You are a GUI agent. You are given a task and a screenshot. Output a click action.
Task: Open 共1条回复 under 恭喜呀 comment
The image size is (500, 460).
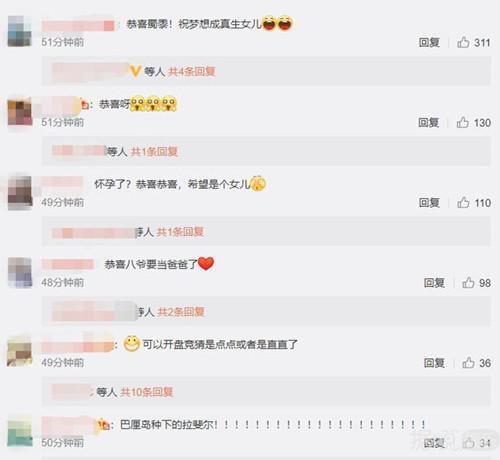tap(154, 152)
